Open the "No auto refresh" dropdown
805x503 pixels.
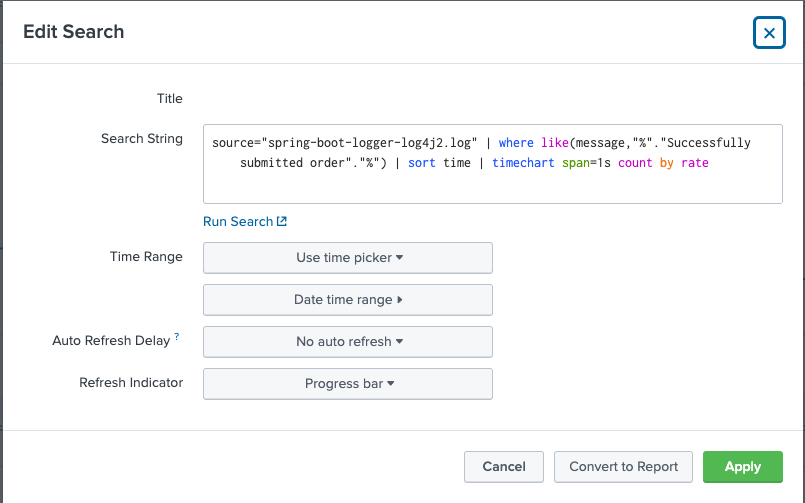tap(348, 342)
